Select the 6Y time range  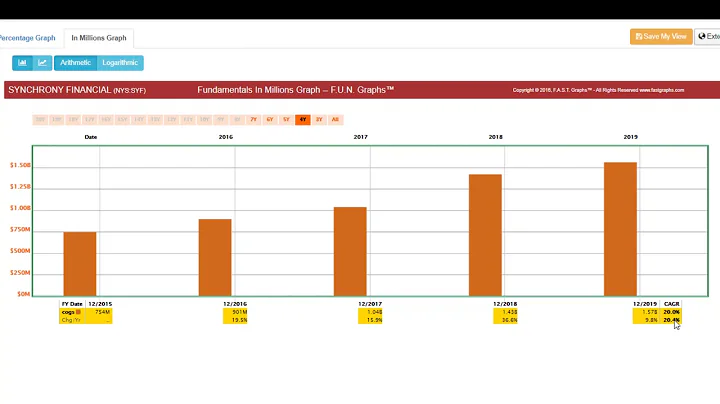pyautogui.click(x=270, y=119)
